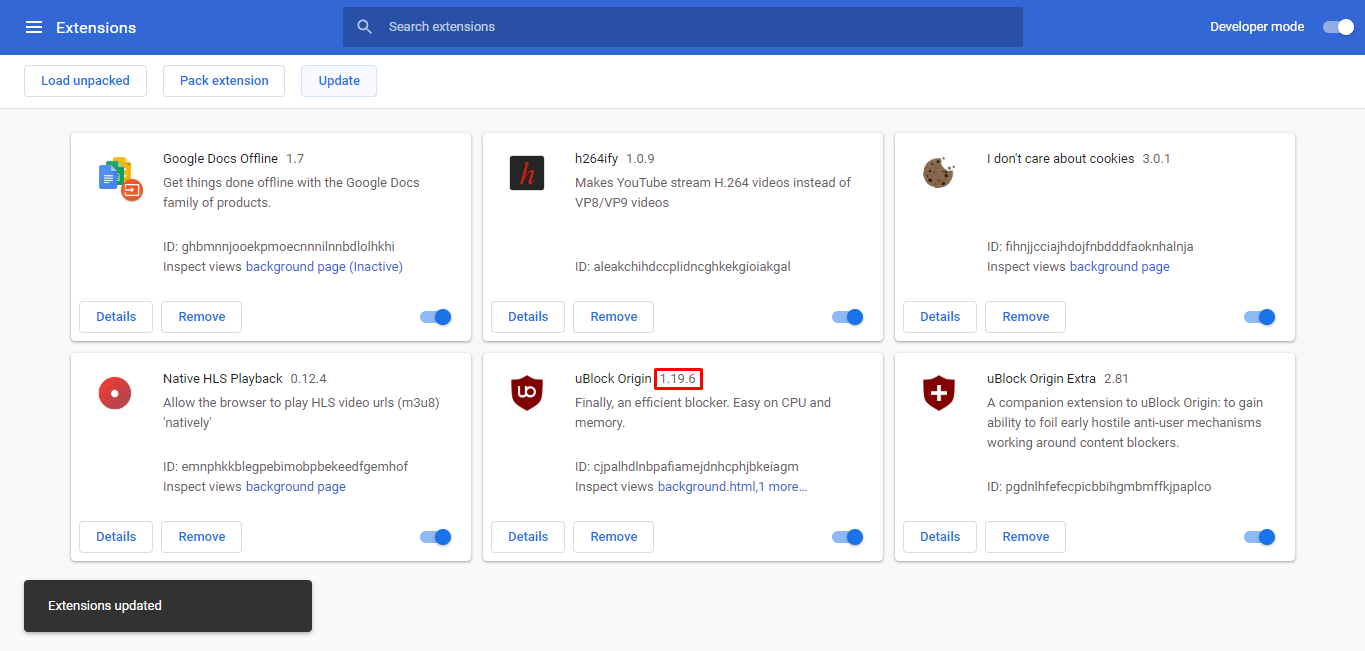Click uBlock Origin version 1.19.6
The height and width of the screenshot is (651, 1365).
coord(678,379)
